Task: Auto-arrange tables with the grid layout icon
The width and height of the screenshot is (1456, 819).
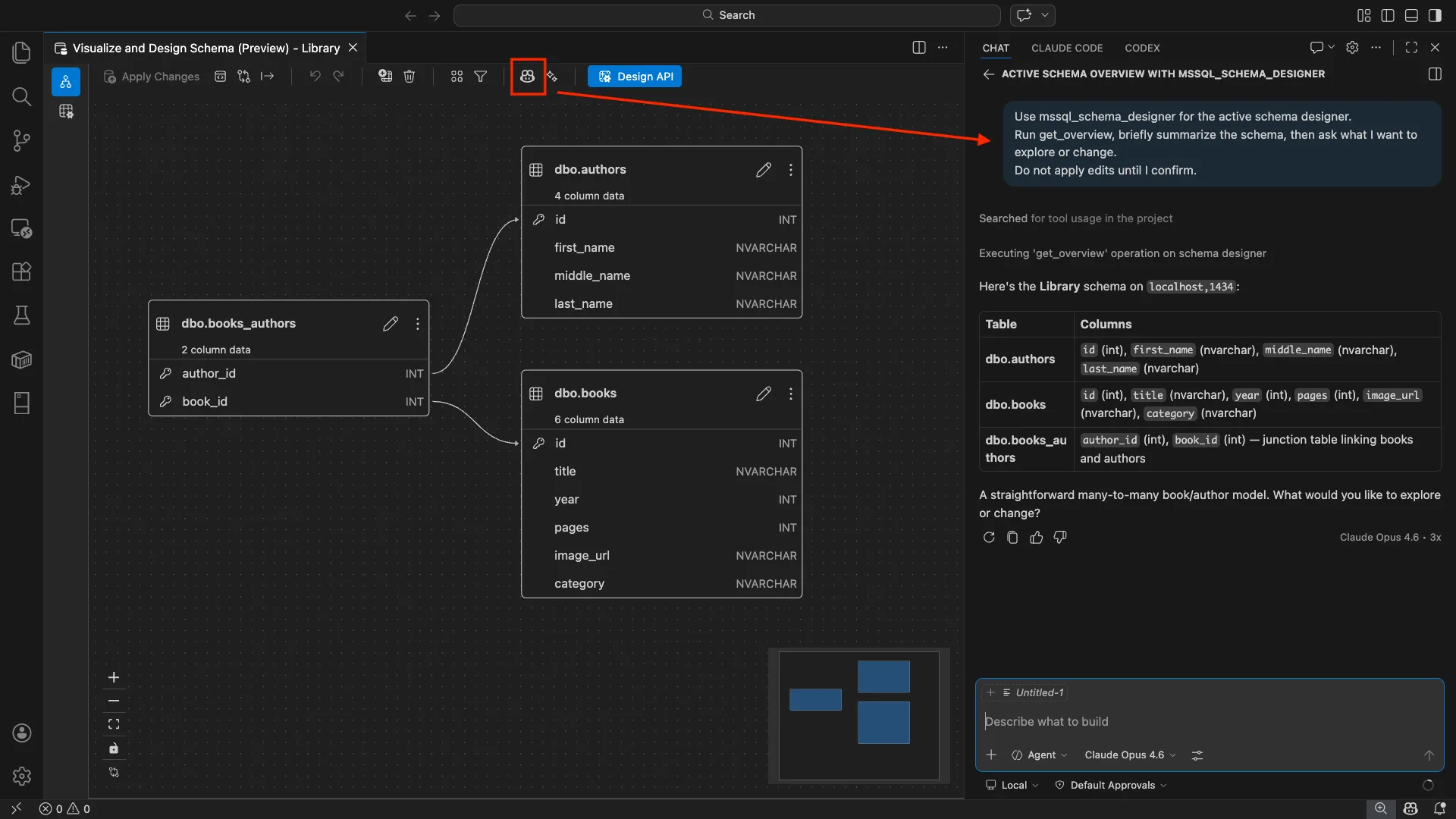Action: pyautogui.click(x=457, y=76)
